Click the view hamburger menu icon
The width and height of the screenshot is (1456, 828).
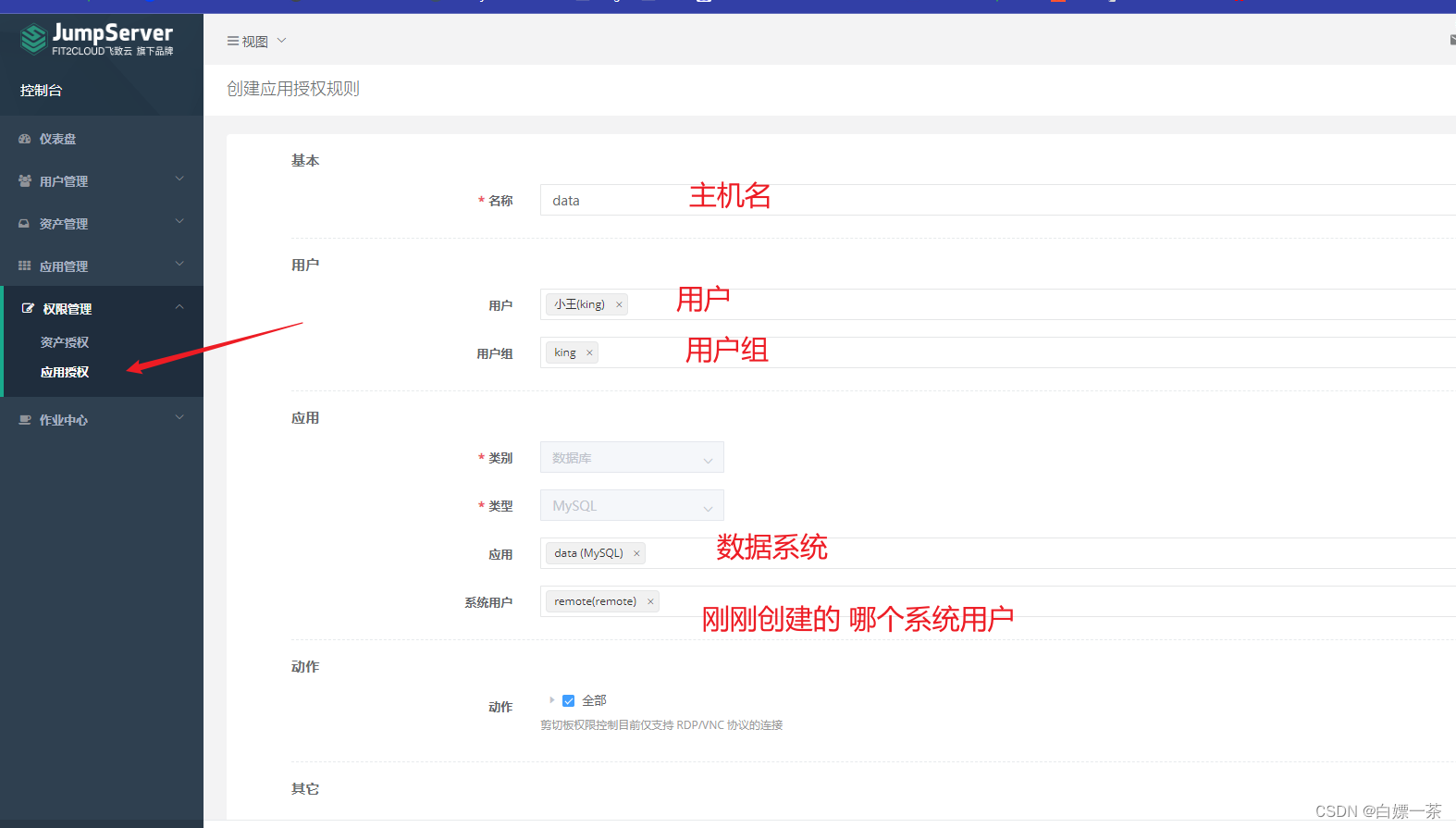[x=233, y=42]
